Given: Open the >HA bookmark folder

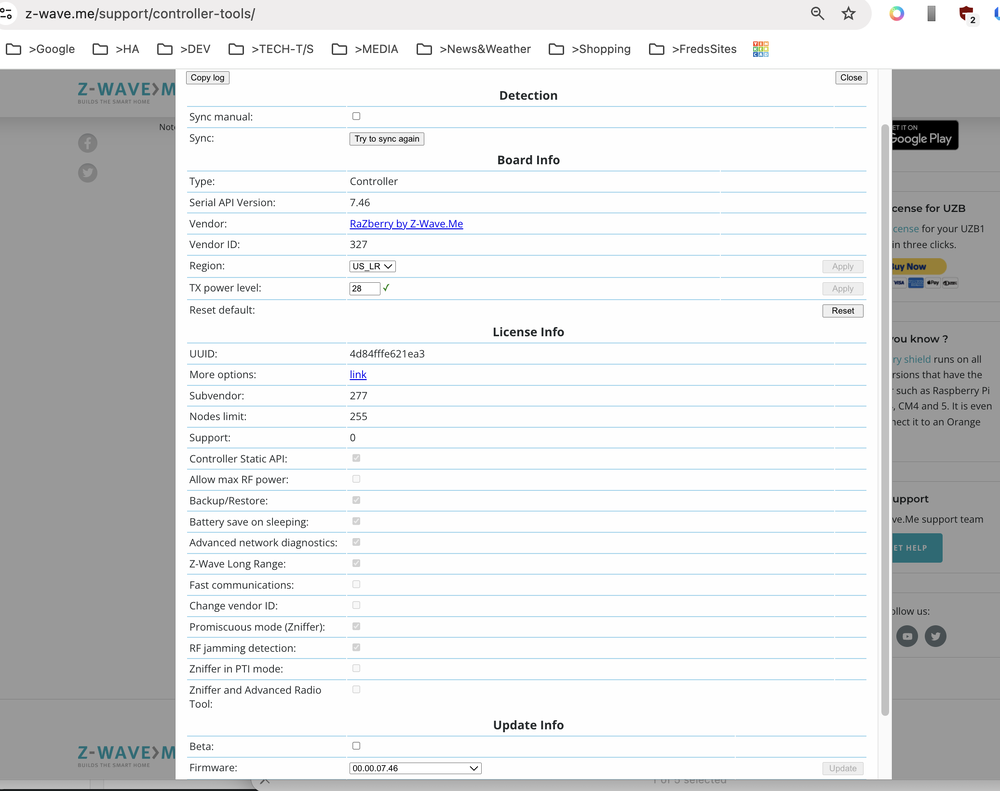Looking at the screenshot, I should [x=116, y=49].
